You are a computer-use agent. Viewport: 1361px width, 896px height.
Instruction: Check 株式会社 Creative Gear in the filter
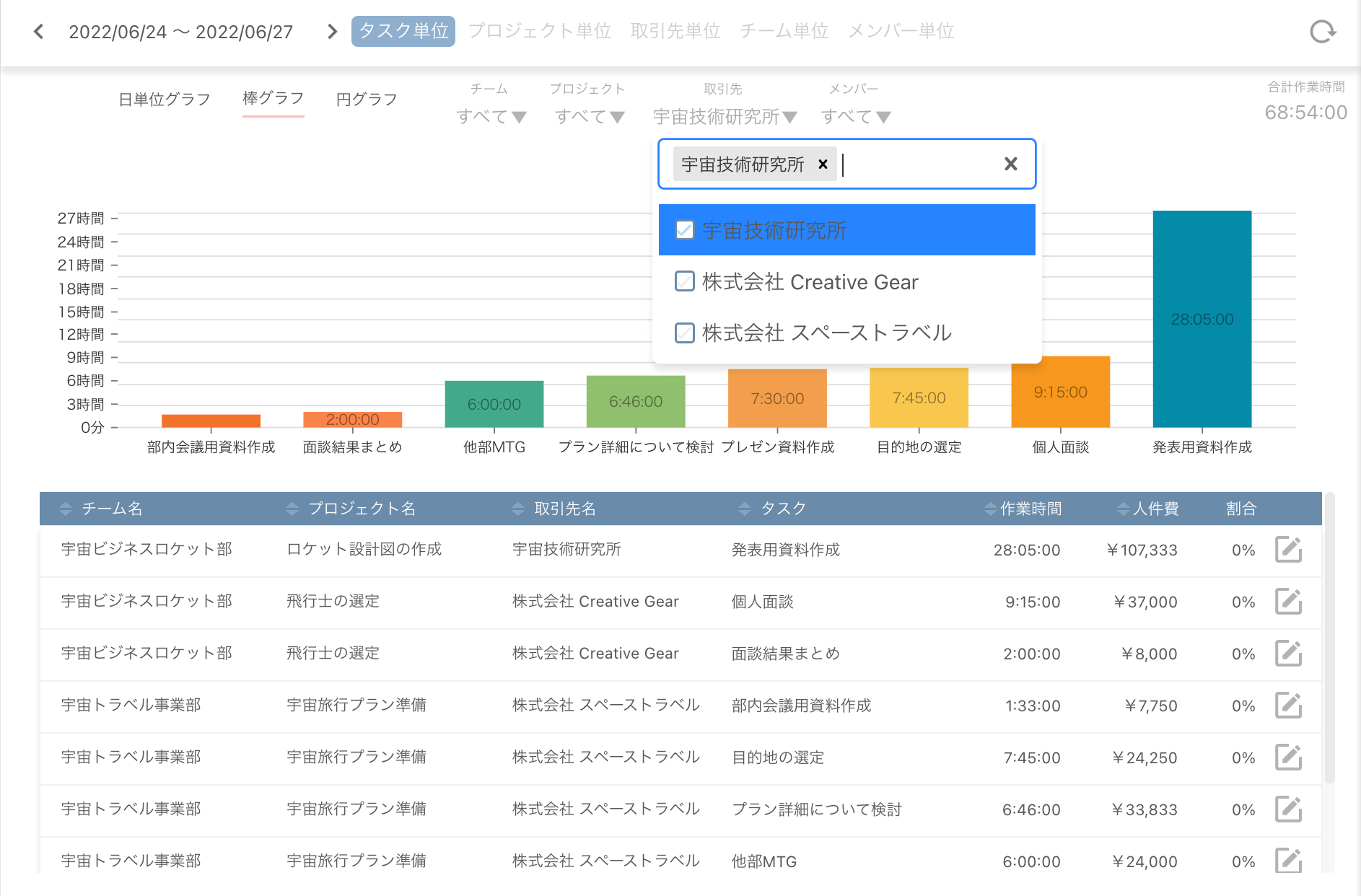tap(684, 281)
